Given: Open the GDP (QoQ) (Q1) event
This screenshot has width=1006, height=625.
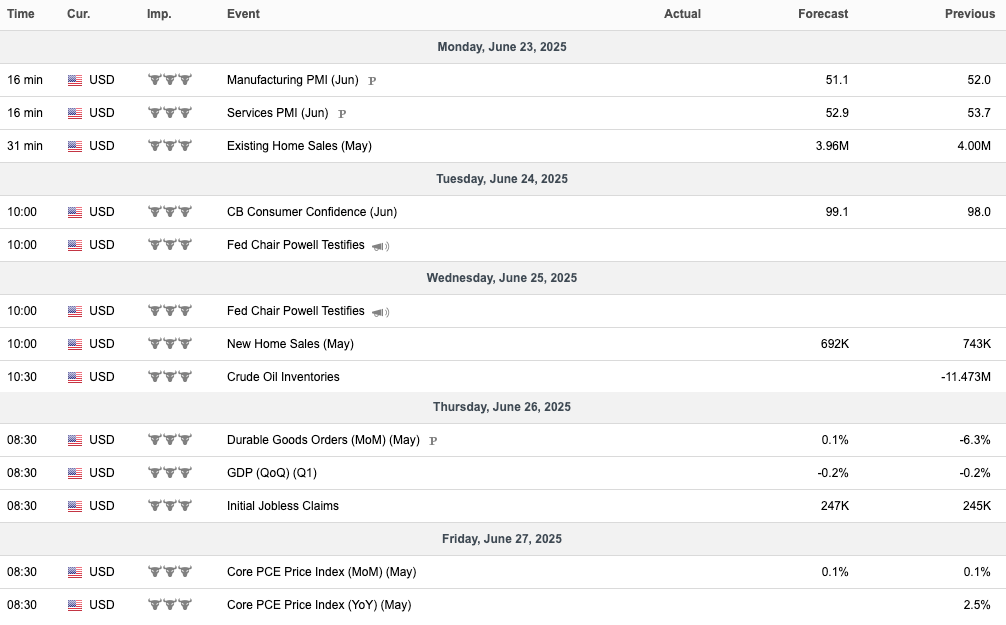Looking at the screenshot, I should (x=272, y=473).
